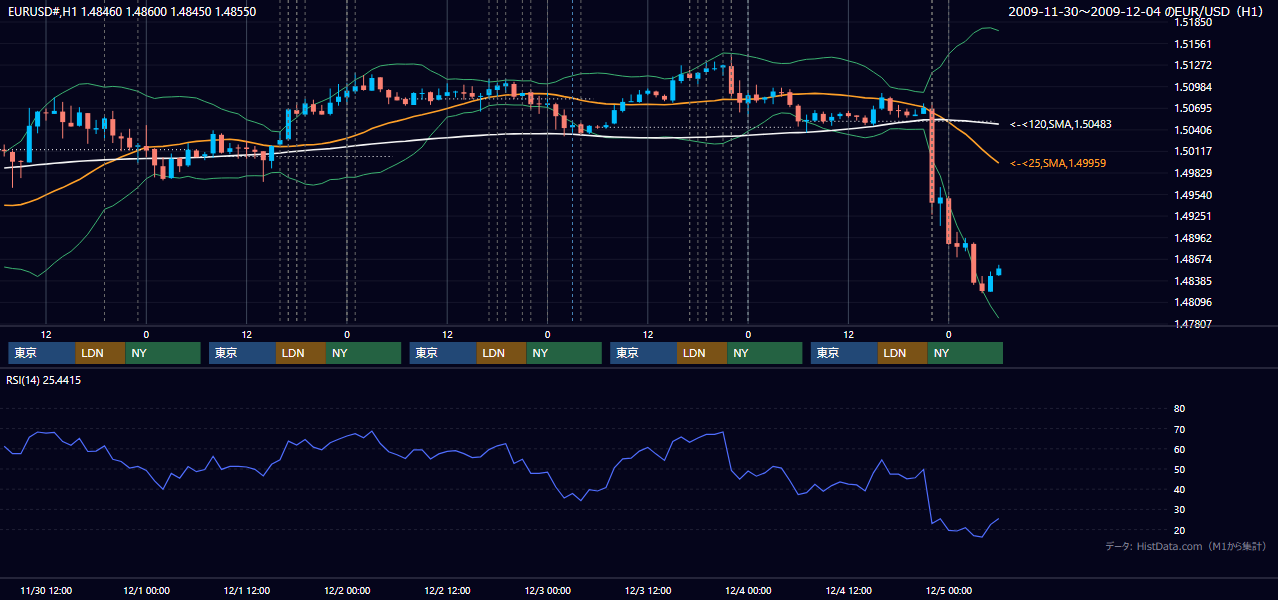Select the 120 SMA label reading 1.50483
Image resolution: width=1278 pixels, height=600 pixels.
1060,124
